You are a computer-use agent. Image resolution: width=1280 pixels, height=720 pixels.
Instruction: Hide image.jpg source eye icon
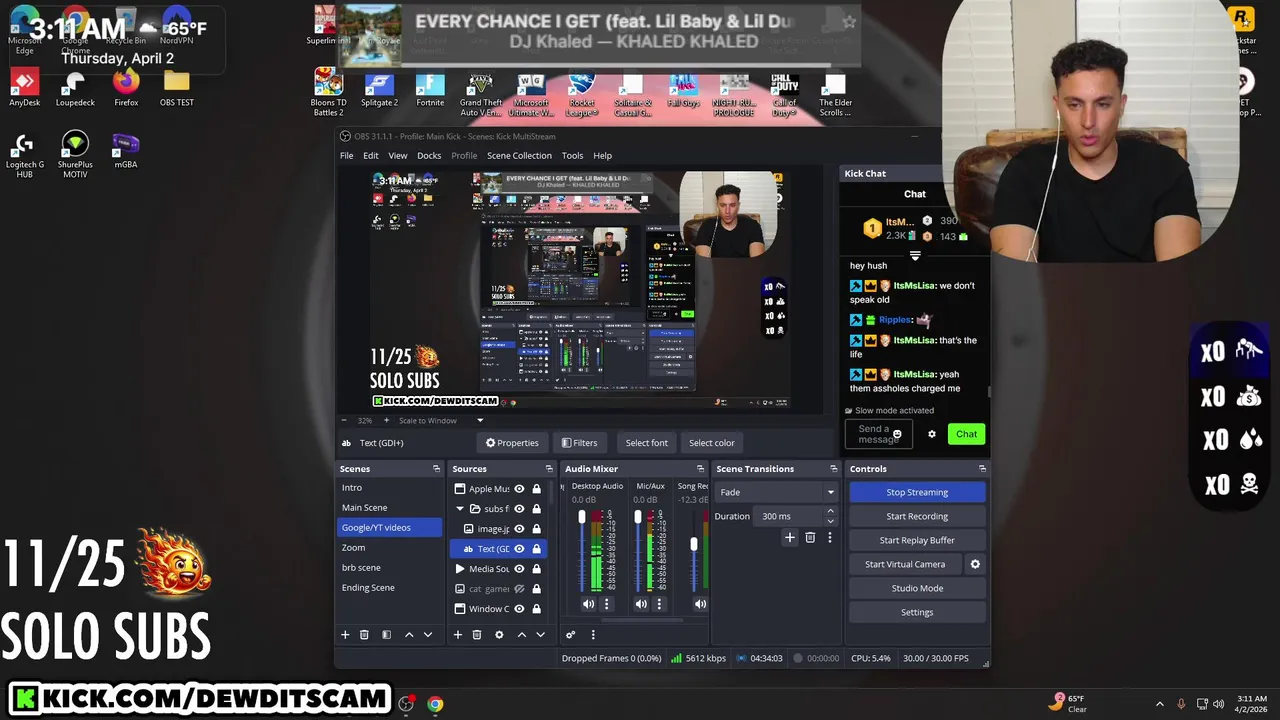click(519, 529)
